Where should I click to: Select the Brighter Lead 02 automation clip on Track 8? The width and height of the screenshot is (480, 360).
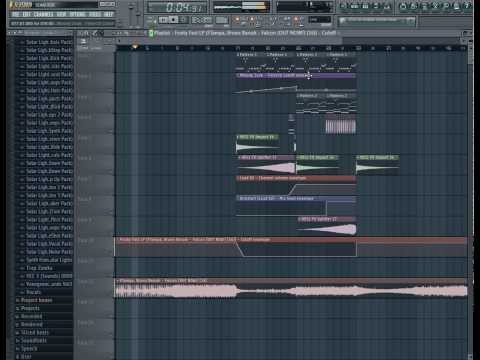[296, 206]
